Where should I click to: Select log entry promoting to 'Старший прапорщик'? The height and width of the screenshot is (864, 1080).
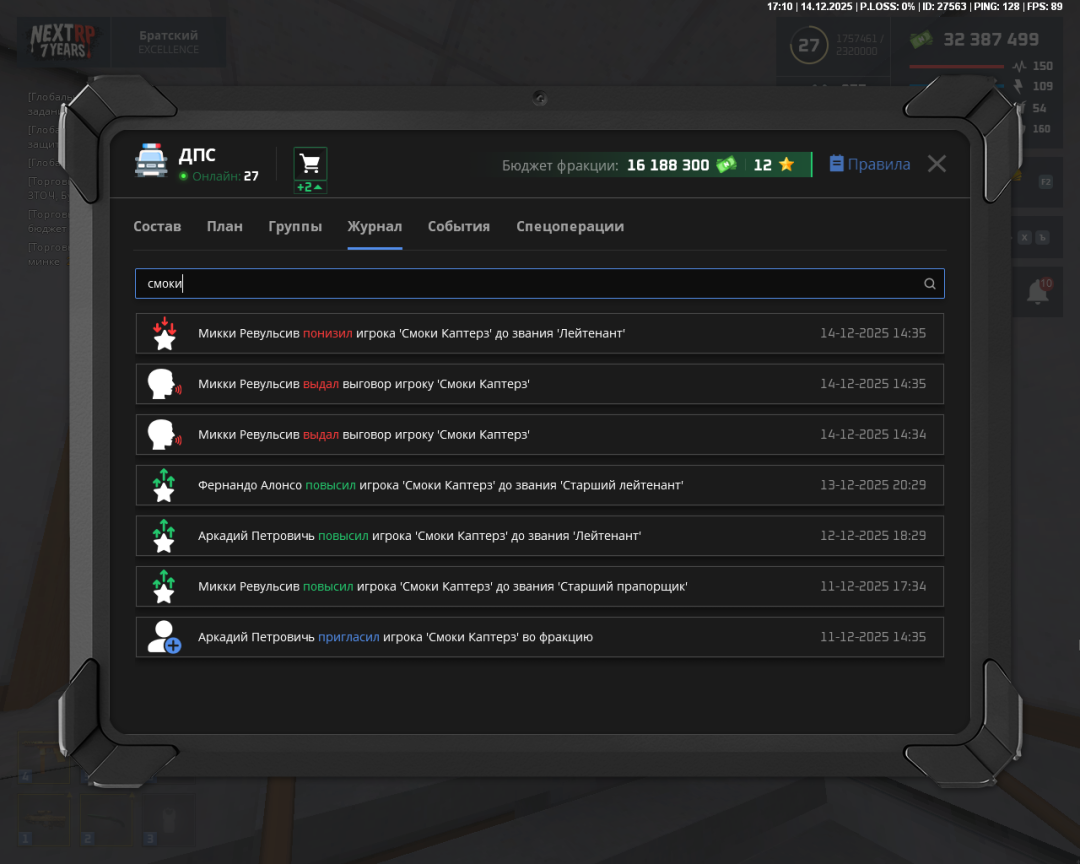tap(539, 586)
